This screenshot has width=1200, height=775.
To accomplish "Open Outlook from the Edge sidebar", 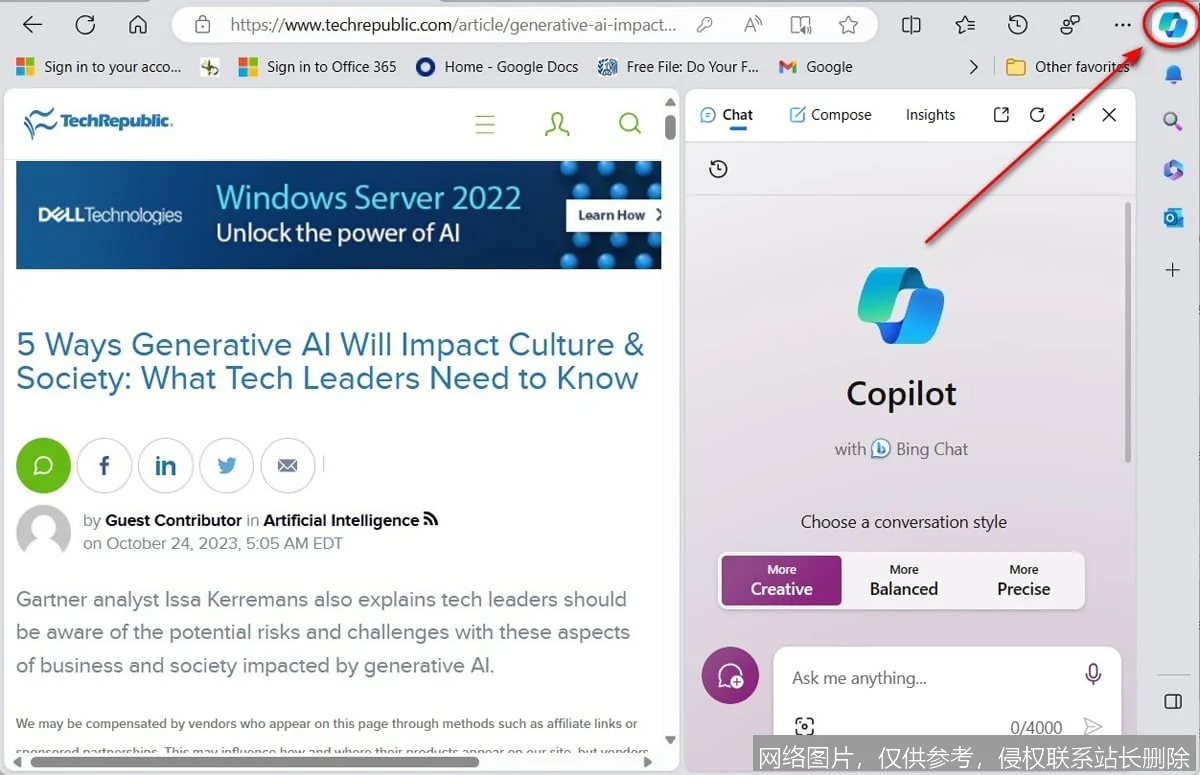I will (x=1171, y=217).
